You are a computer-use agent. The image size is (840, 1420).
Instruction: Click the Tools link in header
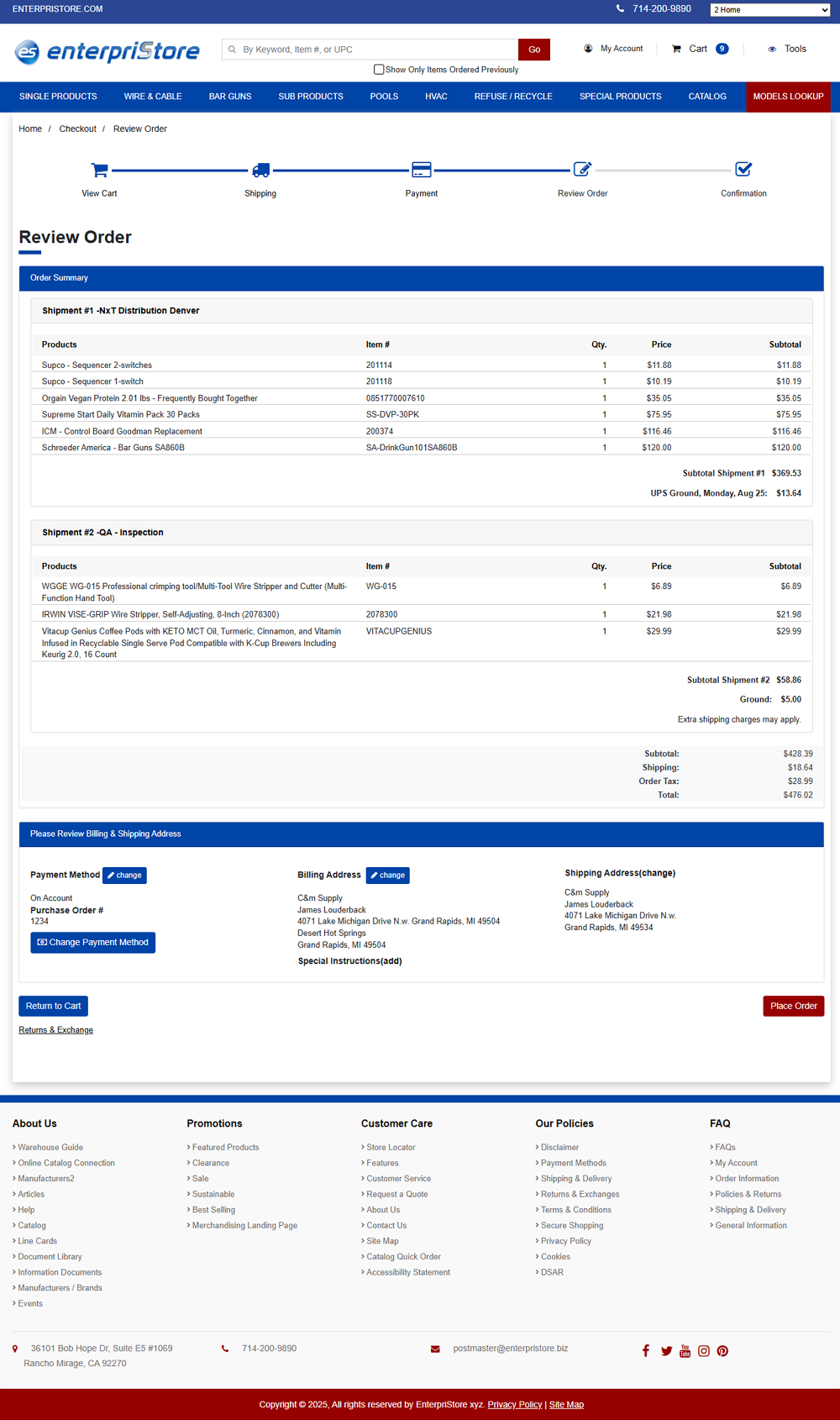pos(795,49)
